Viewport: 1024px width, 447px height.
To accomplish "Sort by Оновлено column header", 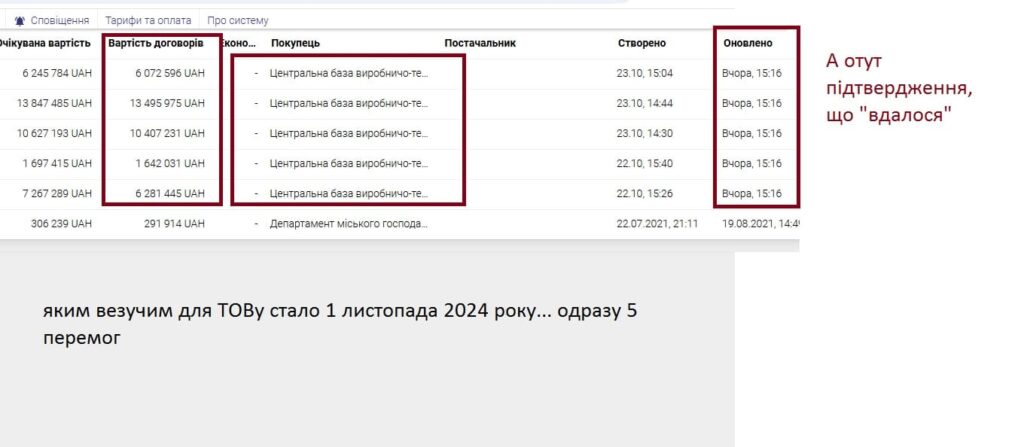I will [x=747, y=43].
